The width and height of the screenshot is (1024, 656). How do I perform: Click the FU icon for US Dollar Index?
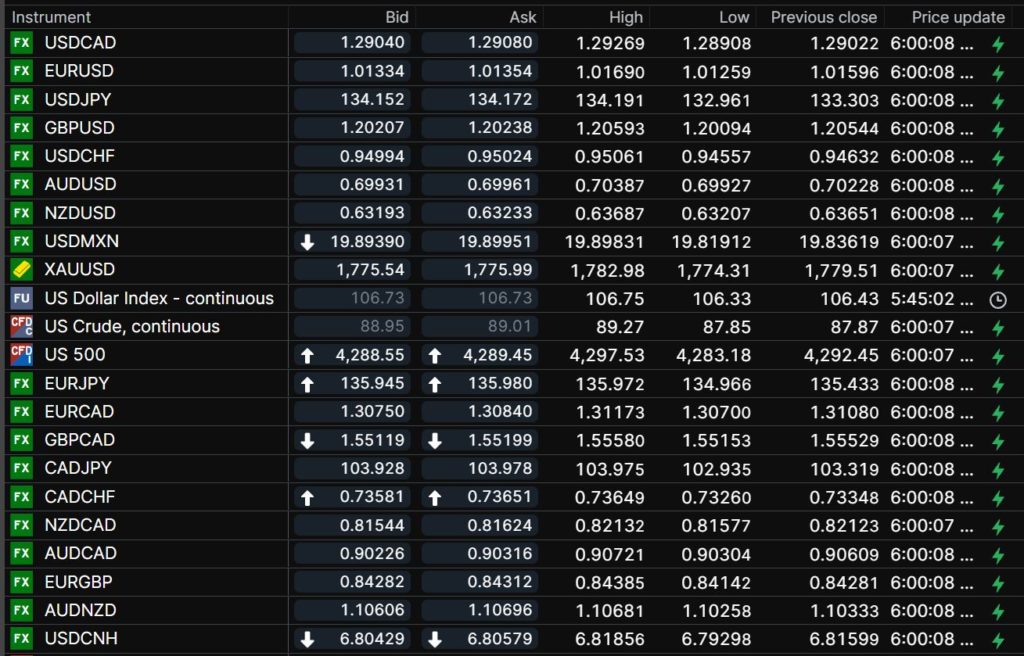tap(21, 298)
